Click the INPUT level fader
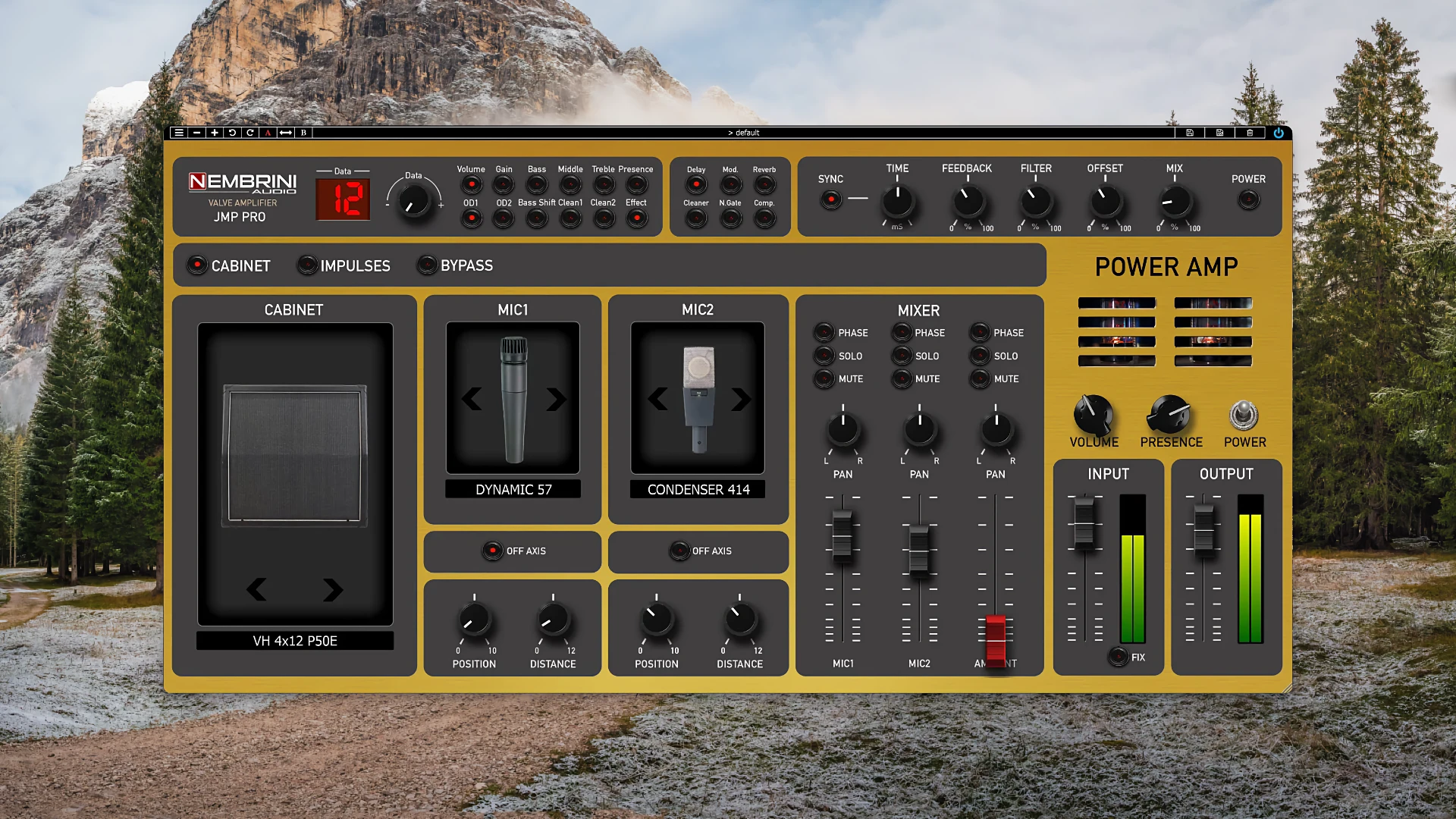This screenshot has height=819, width=1456. click(1084, 523)
